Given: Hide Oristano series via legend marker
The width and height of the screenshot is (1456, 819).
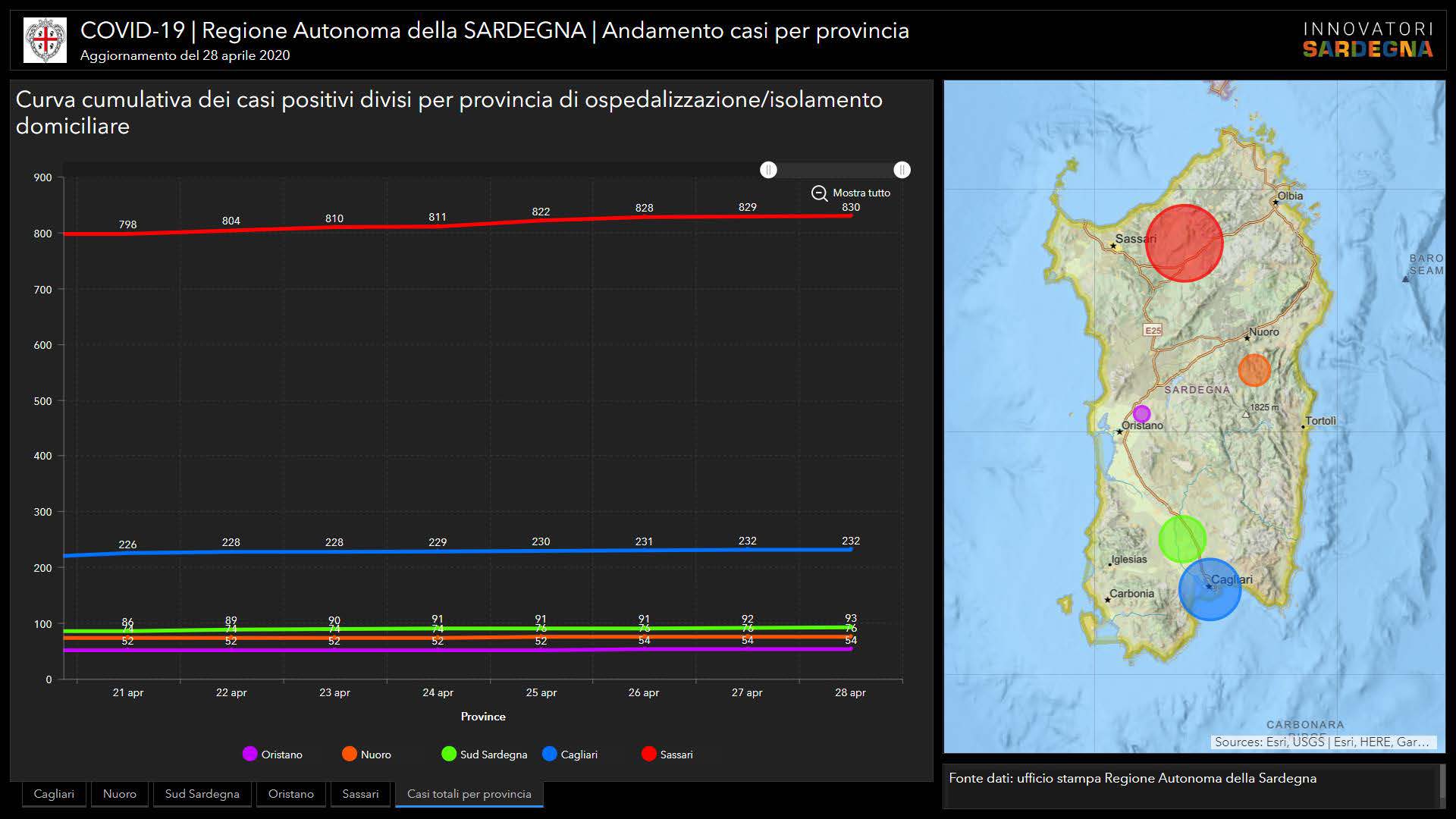Looking at the screenshot, I should pos(249,755).
